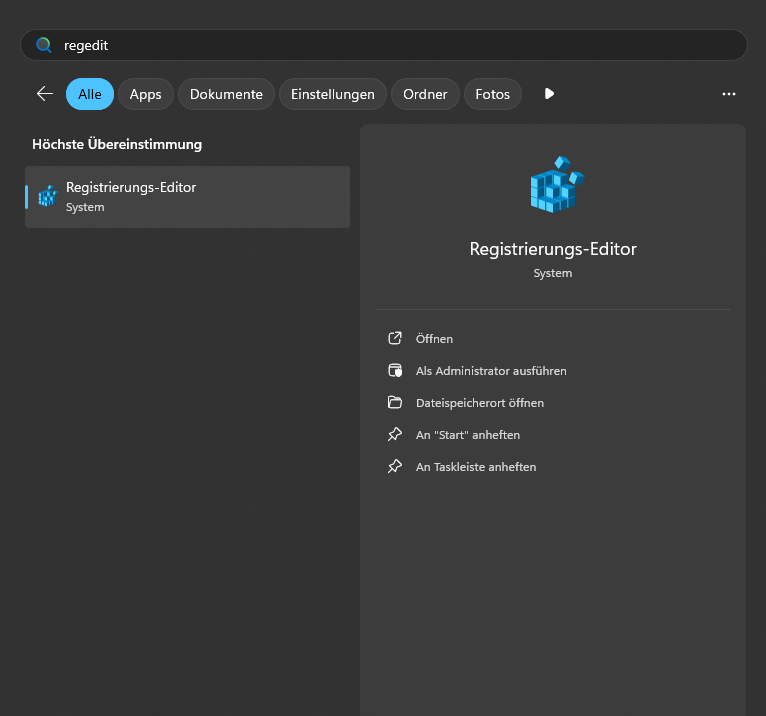This screenshot has width=766, height=716.
Task: Switch to the Dokumente filter
Action: tap(226, 94)
